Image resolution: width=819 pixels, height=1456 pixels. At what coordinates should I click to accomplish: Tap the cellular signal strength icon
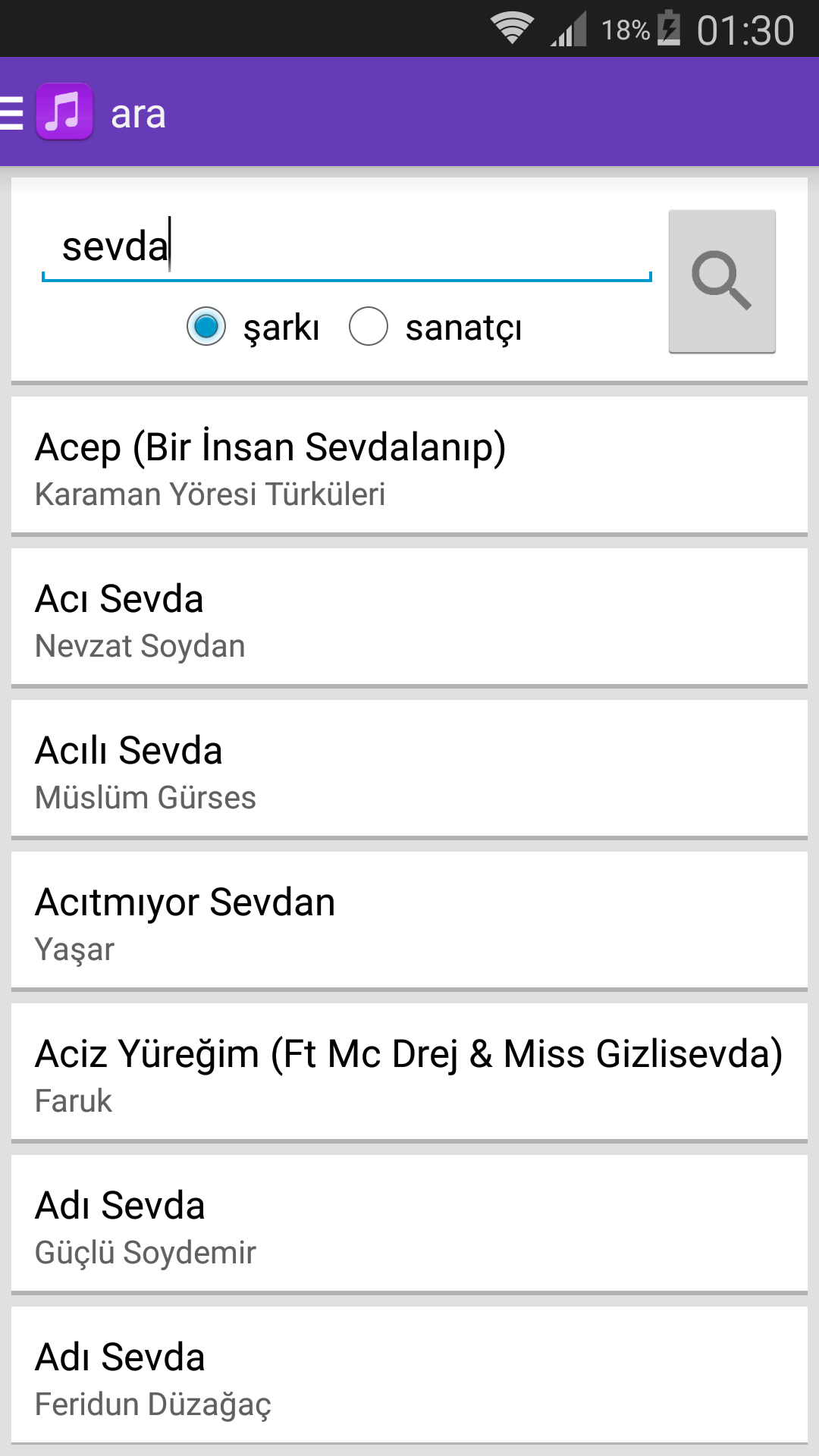coord(569,30)
